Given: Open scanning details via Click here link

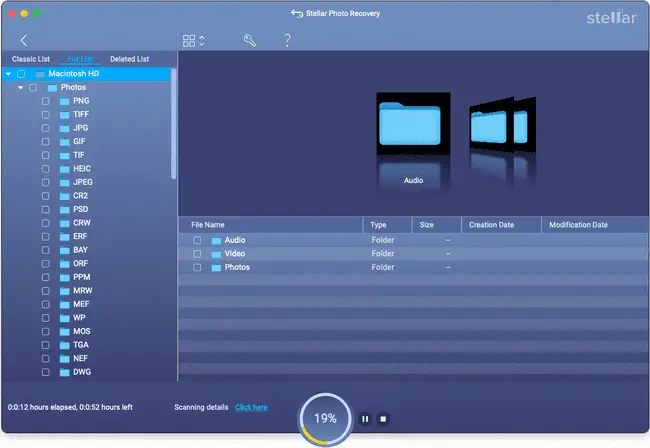Looking at the screenshot, I should point(251,407).
